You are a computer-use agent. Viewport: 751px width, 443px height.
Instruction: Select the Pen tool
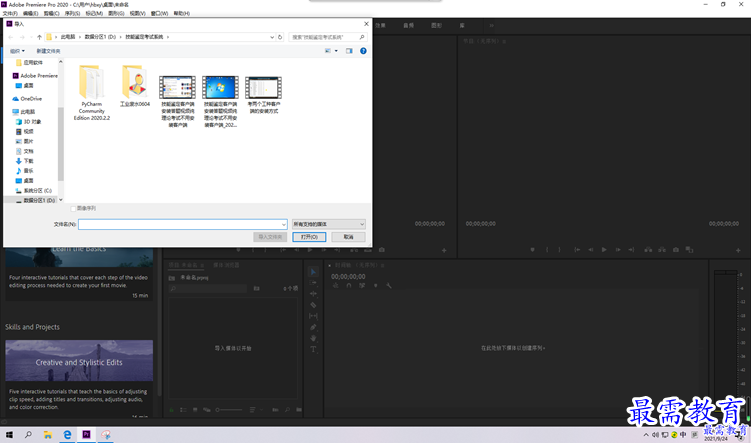313,327
